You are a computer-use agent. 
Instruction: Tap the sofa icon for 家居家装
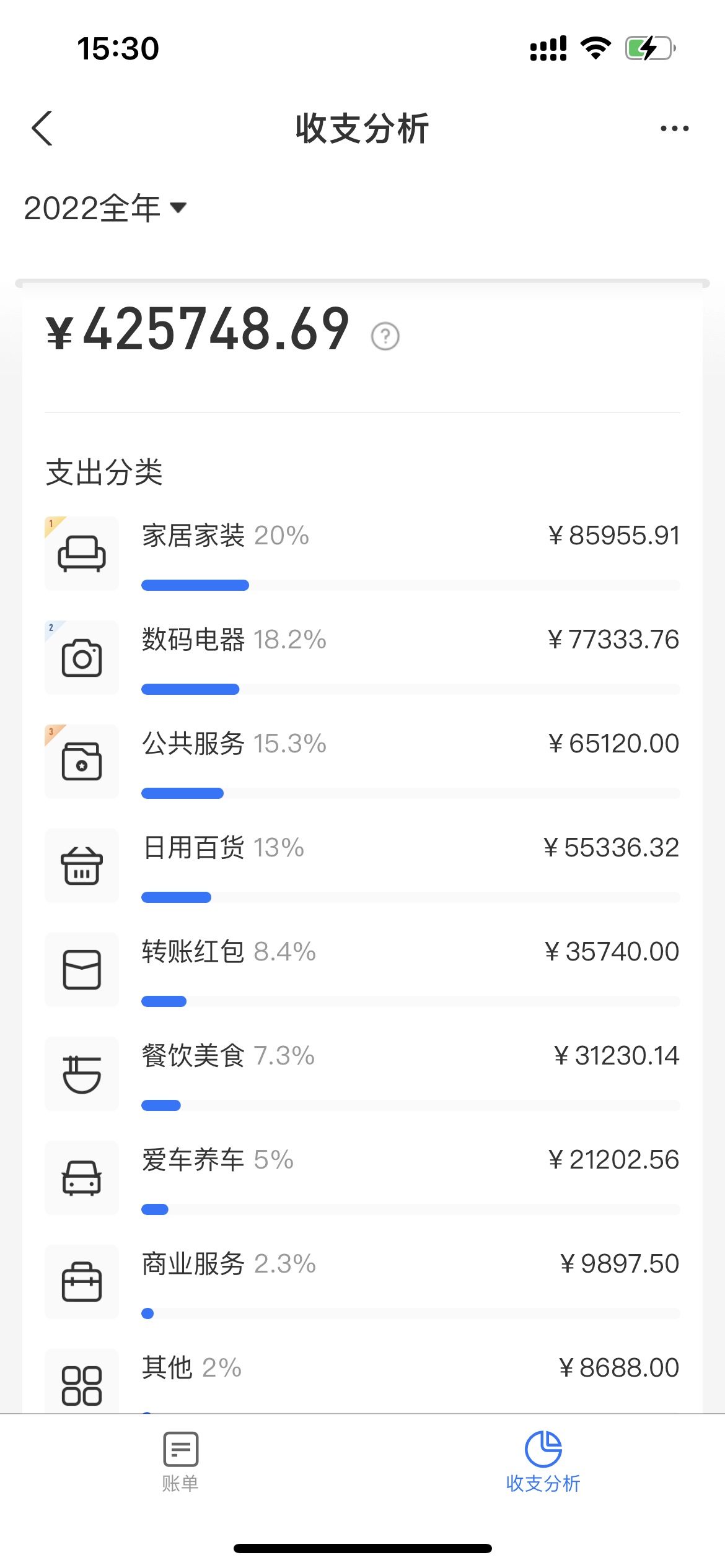pos(82,553)
